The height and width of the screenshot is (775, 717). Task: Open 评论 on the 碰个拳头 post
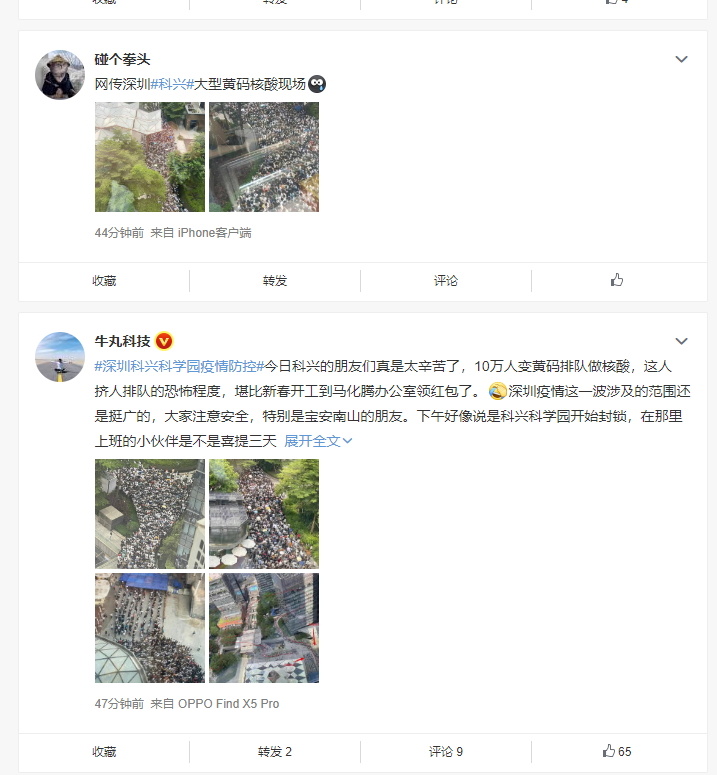coord(446,281)
